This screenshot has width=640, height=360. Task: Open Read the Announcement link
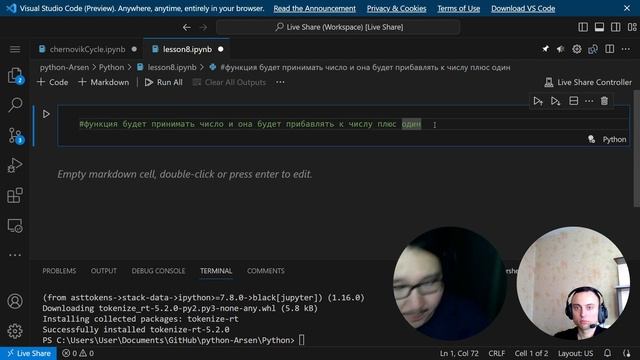coord(314,8)
